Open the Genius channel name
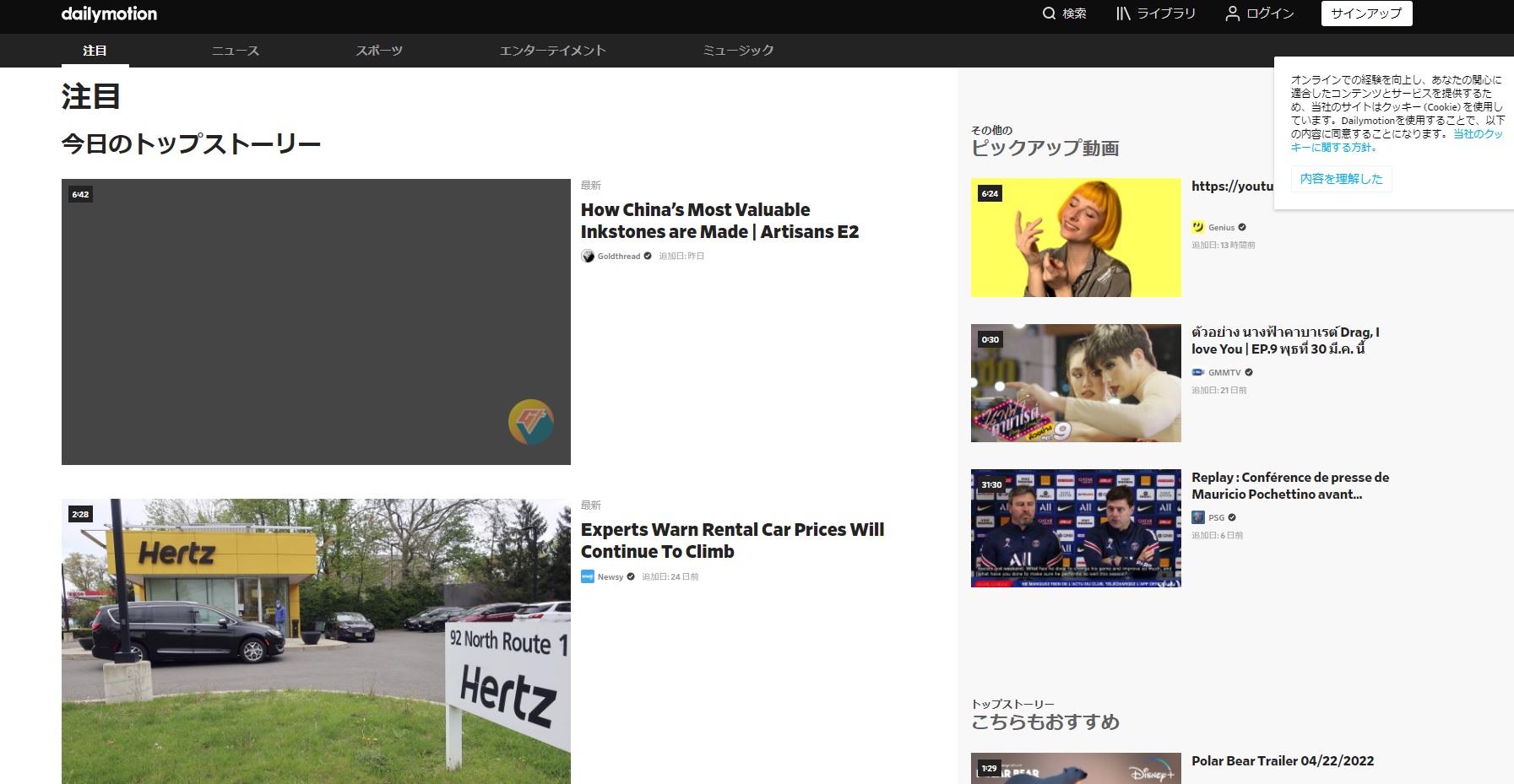Viewport: 1514px width, 784px height. click(x=1222, y=228)
